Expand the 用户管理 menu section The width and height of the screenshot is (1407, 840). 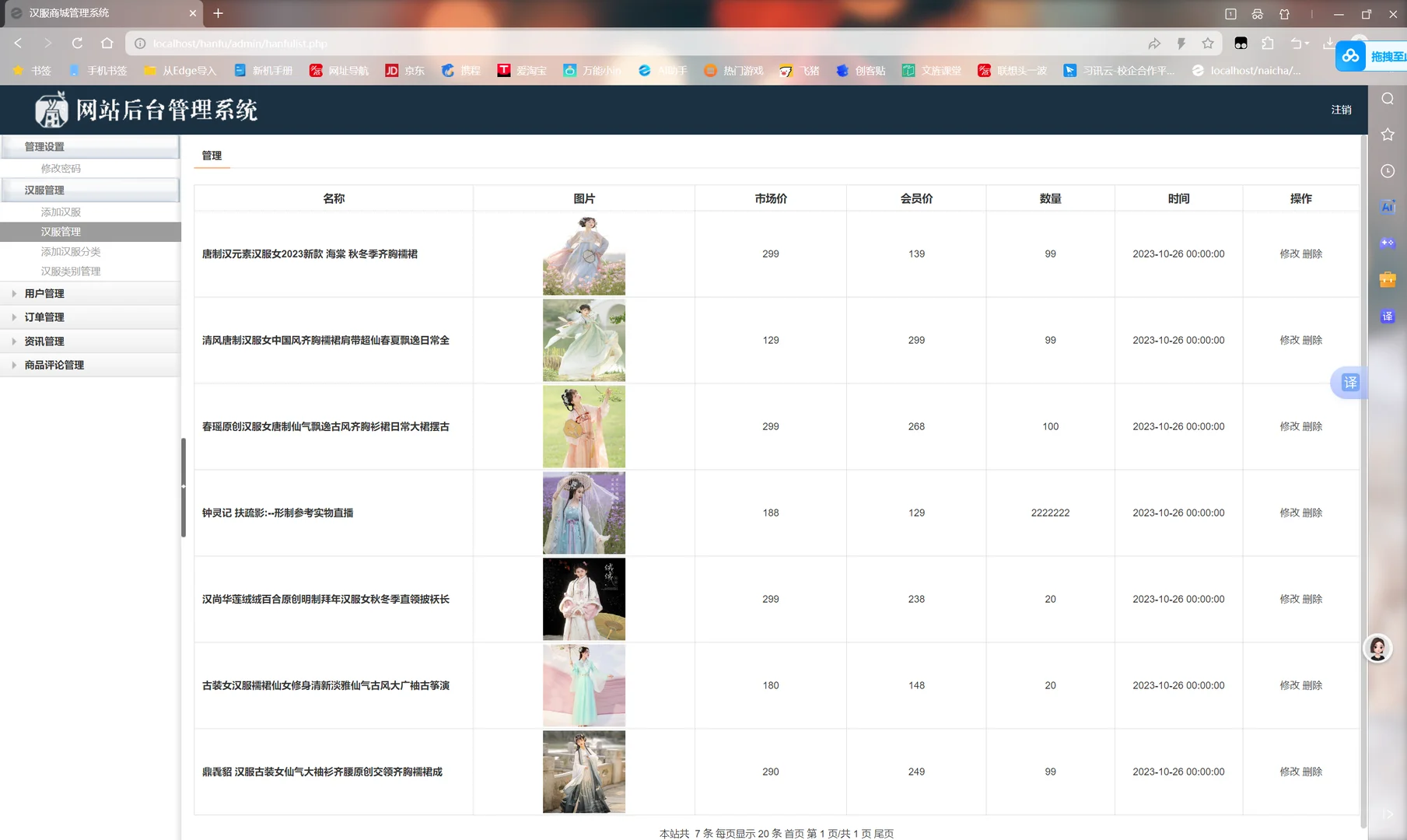tap(90, 294)
